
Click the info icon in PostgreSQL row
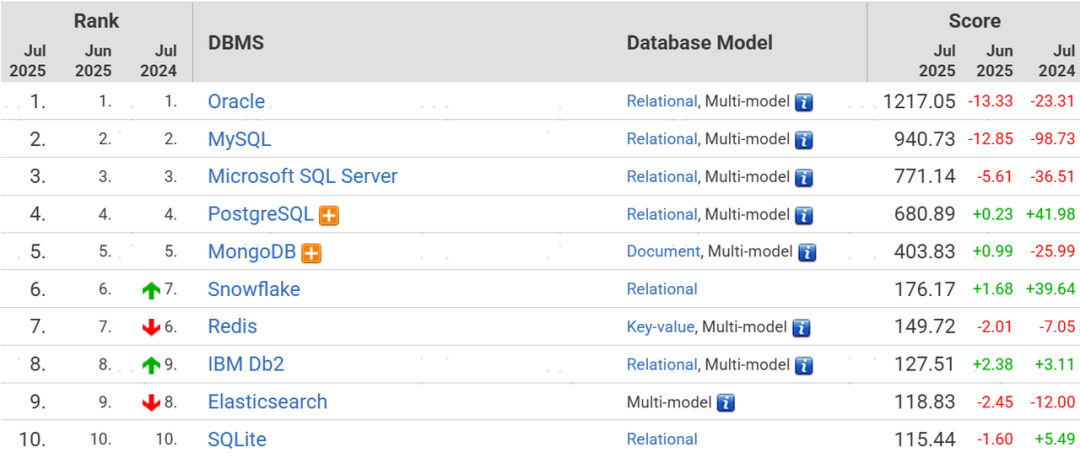tap(804, 215)
